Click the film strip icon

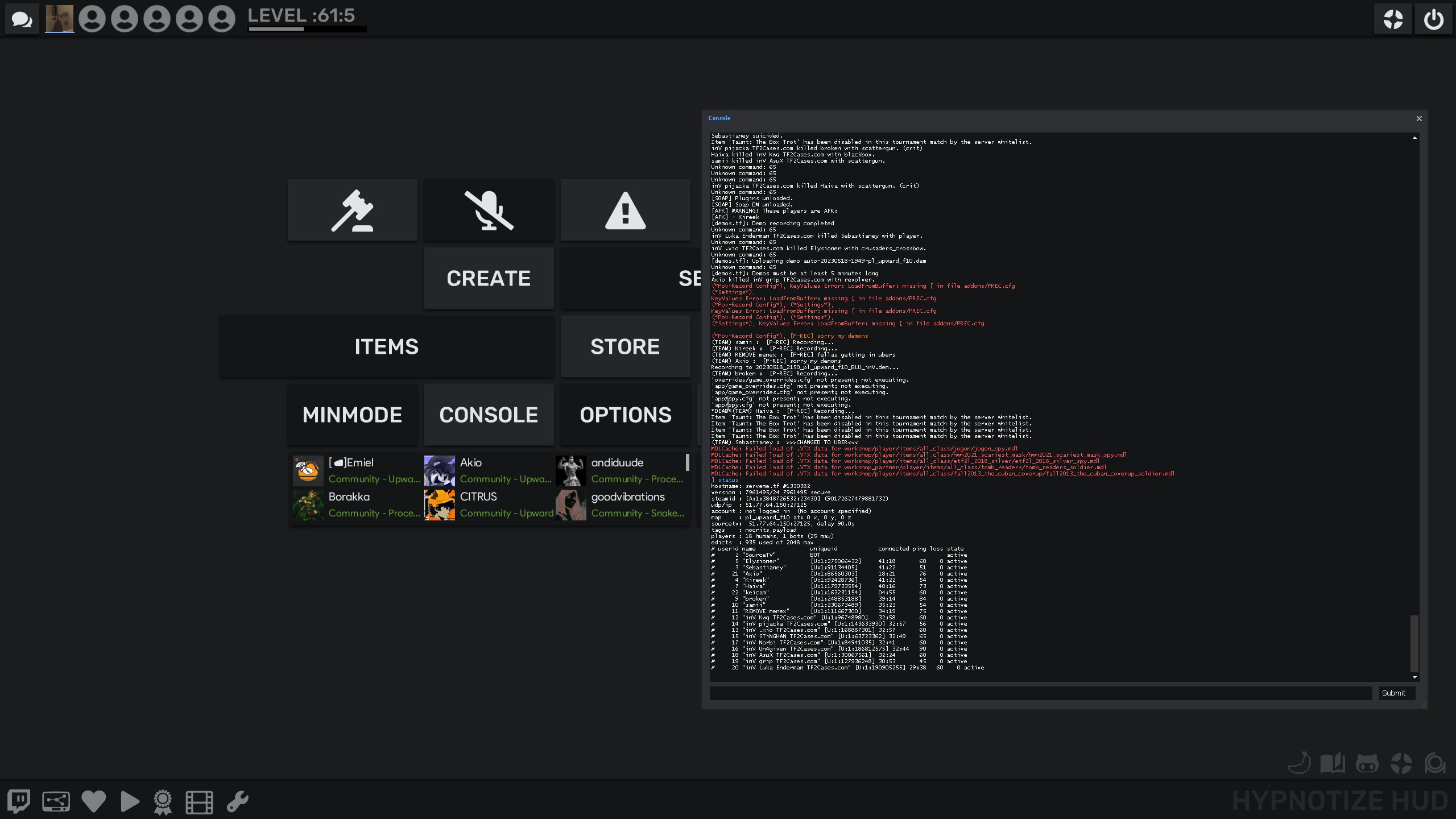[x=199, y=801]
